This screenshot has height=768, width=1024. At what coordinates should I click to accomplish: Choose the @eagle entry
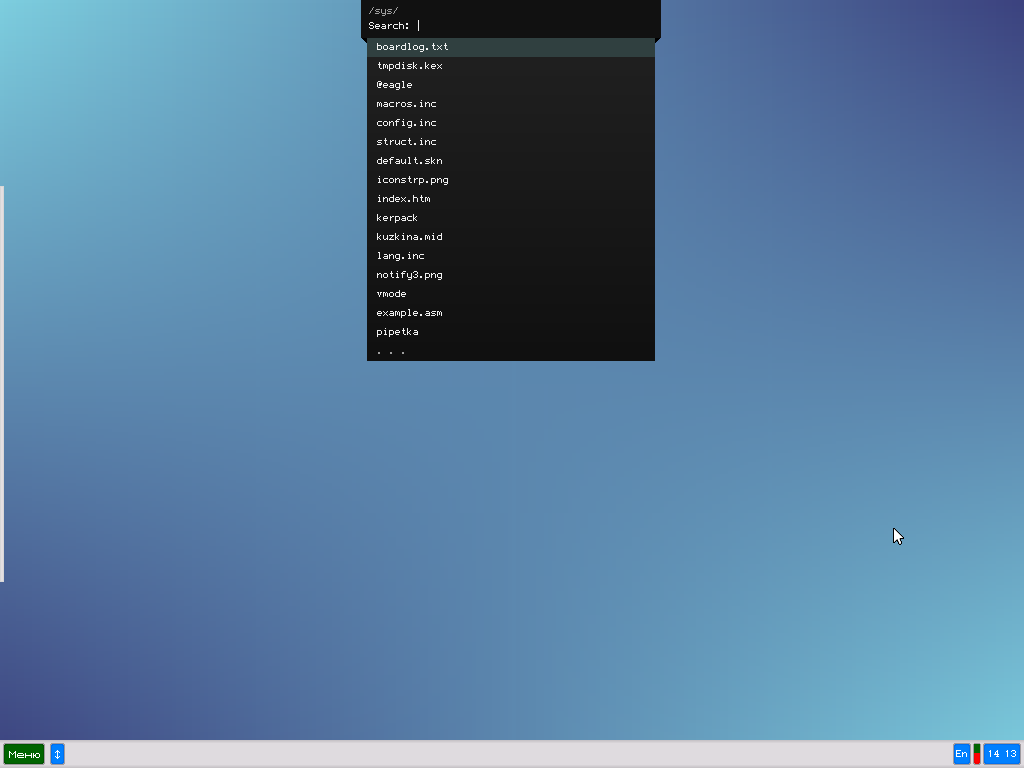(394, 85)
